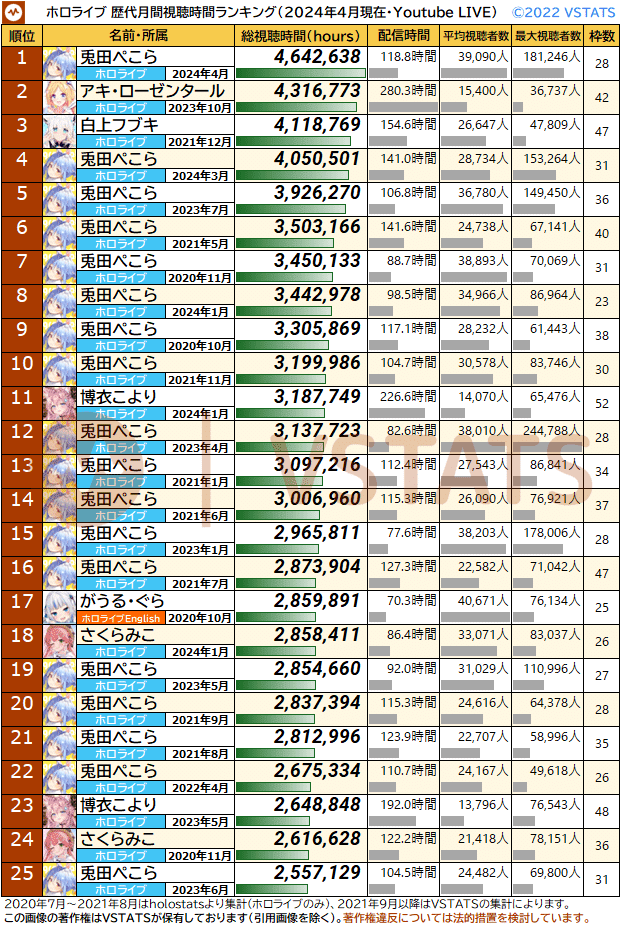This screenshot has width=620, height=925.
Task: Click the VSTATS logo icon beside the title
Action: [x=14, y=12]
